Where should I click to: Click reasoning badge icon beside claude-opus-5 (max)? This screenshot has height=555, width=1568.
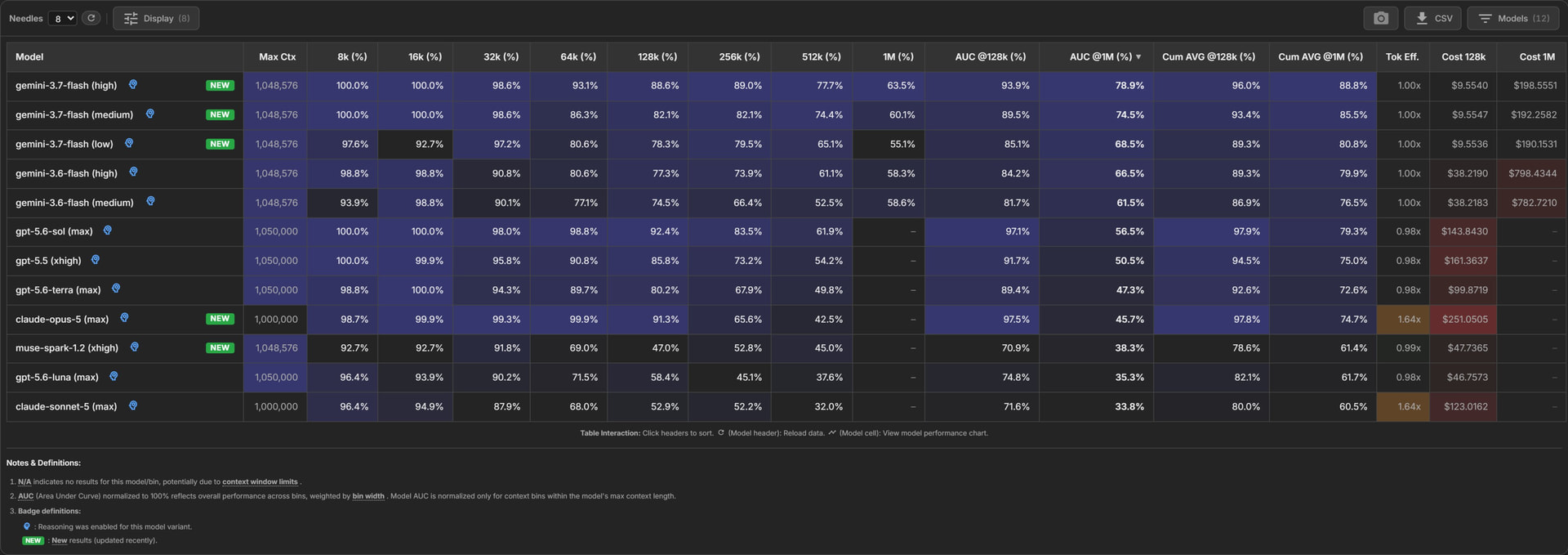click(x=124, y=318)
